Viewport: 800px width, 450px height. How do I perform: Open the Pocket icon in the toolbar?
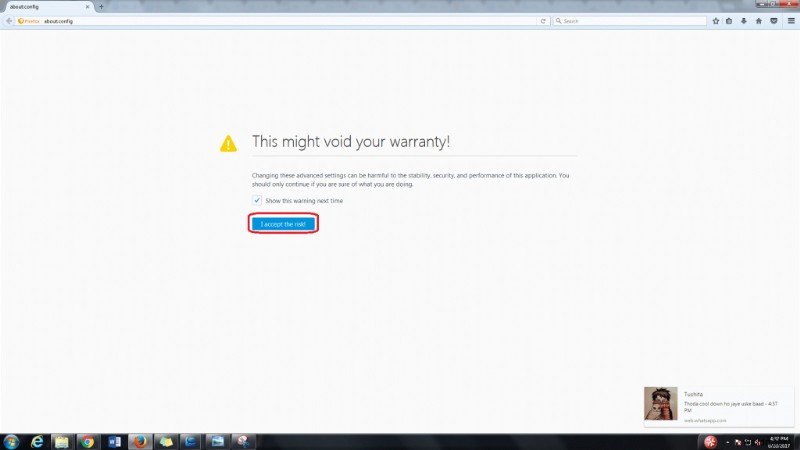[x=774, y=21]
